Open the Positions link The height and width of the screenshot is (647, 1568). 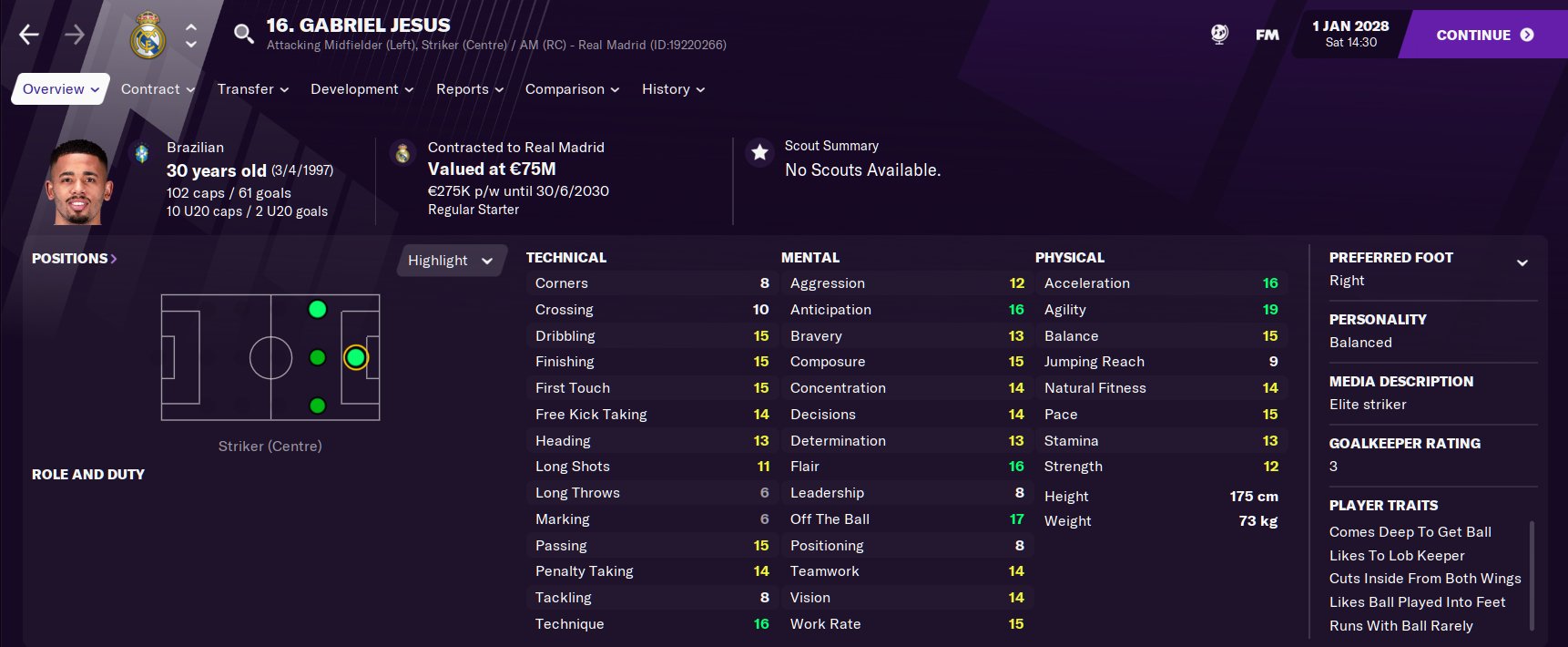(75, 259)
